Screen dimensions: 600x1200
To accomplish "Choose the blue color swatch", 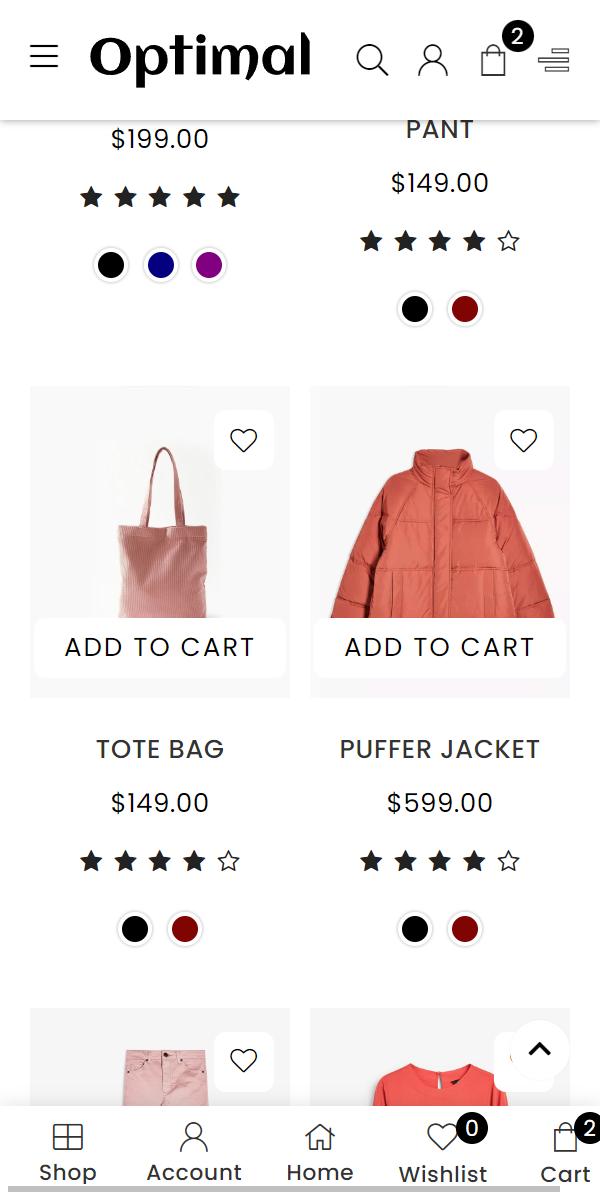I will point(161,265).
